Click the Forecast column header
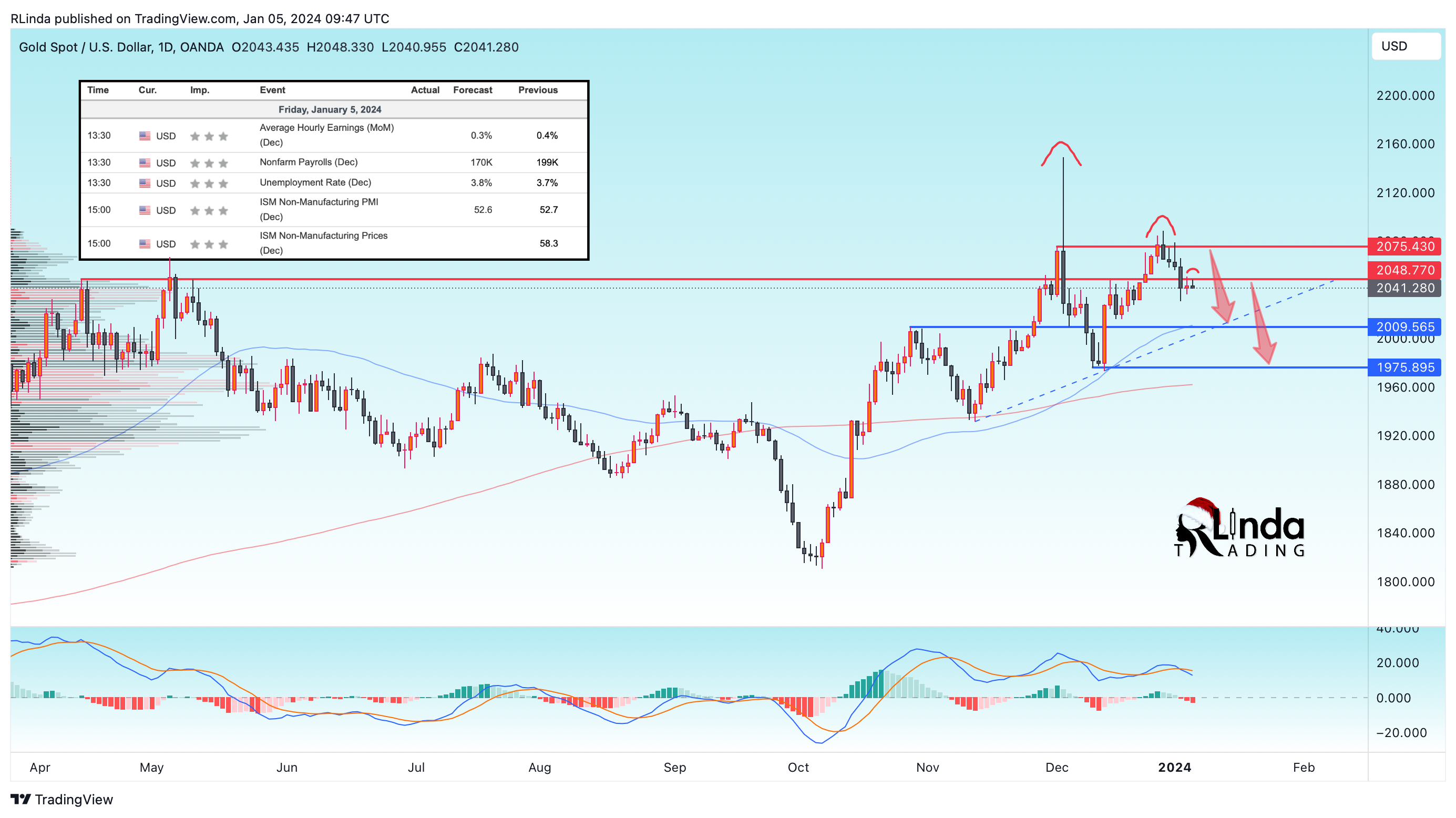 473,90
